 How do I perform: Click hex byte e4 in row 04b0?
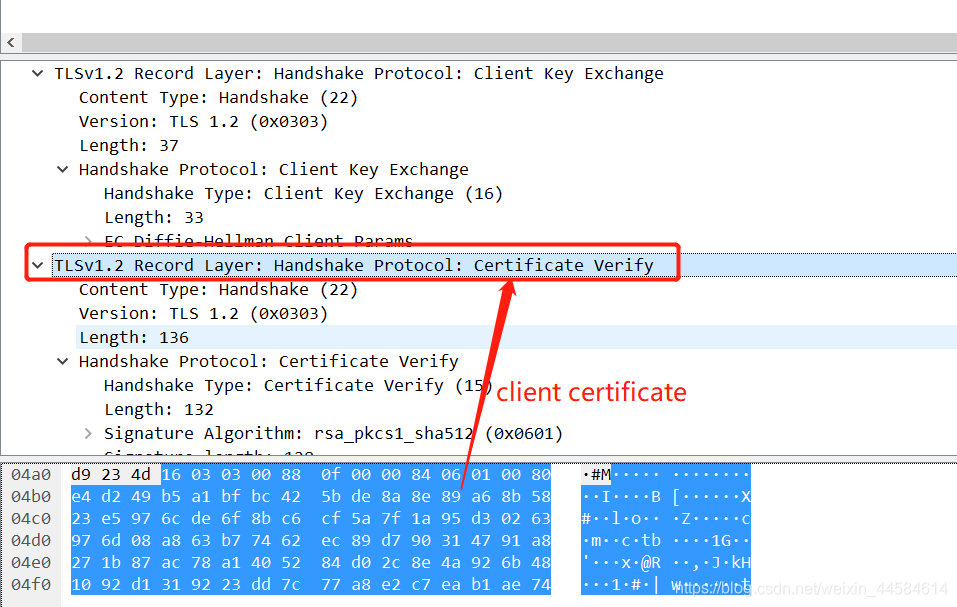point(81,497)
